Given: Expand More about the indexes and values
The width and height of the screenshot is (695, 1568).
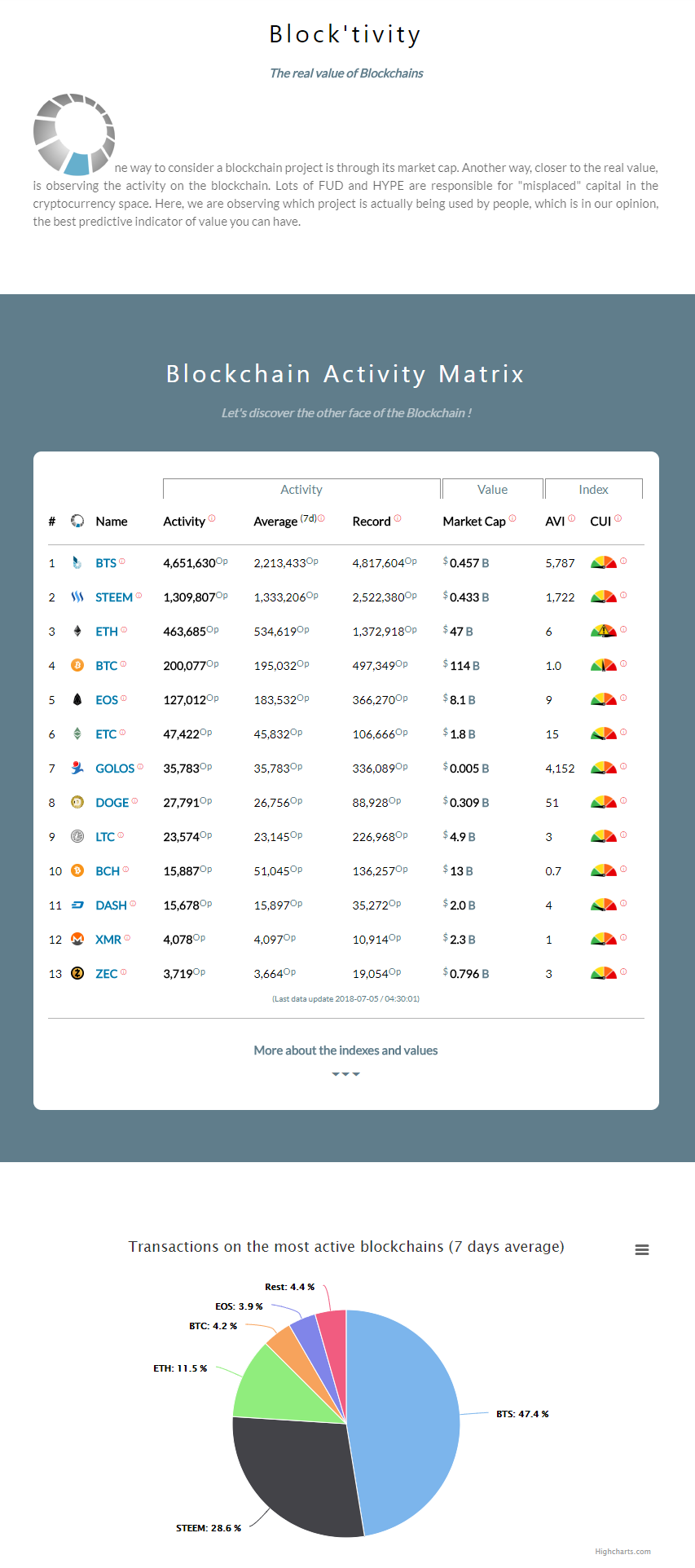Looking at the screenshot, I should click(x=345, y=1050).
